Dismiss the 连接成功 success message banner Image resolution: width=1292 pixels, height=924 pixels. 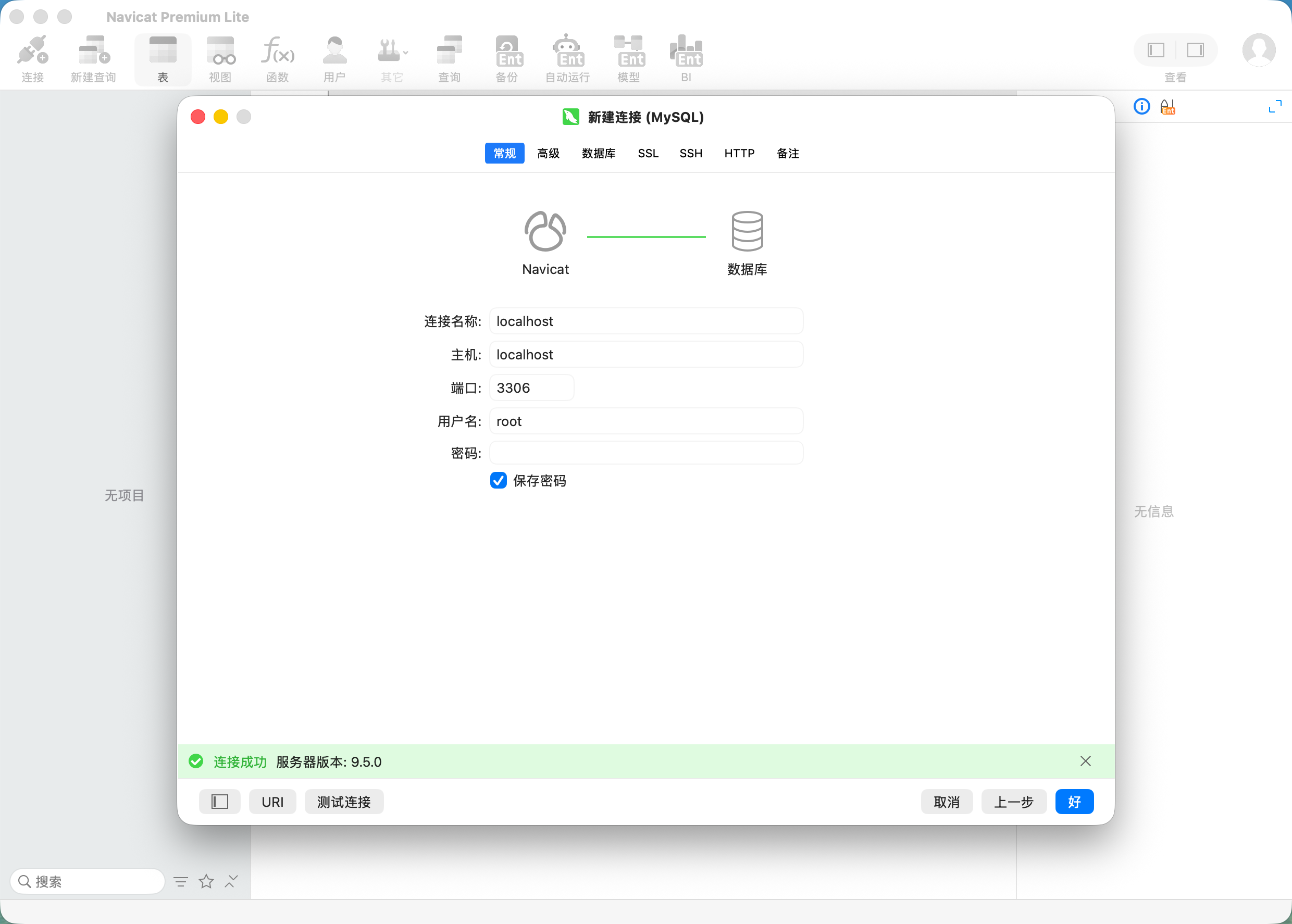click(x=1085, y=761)
